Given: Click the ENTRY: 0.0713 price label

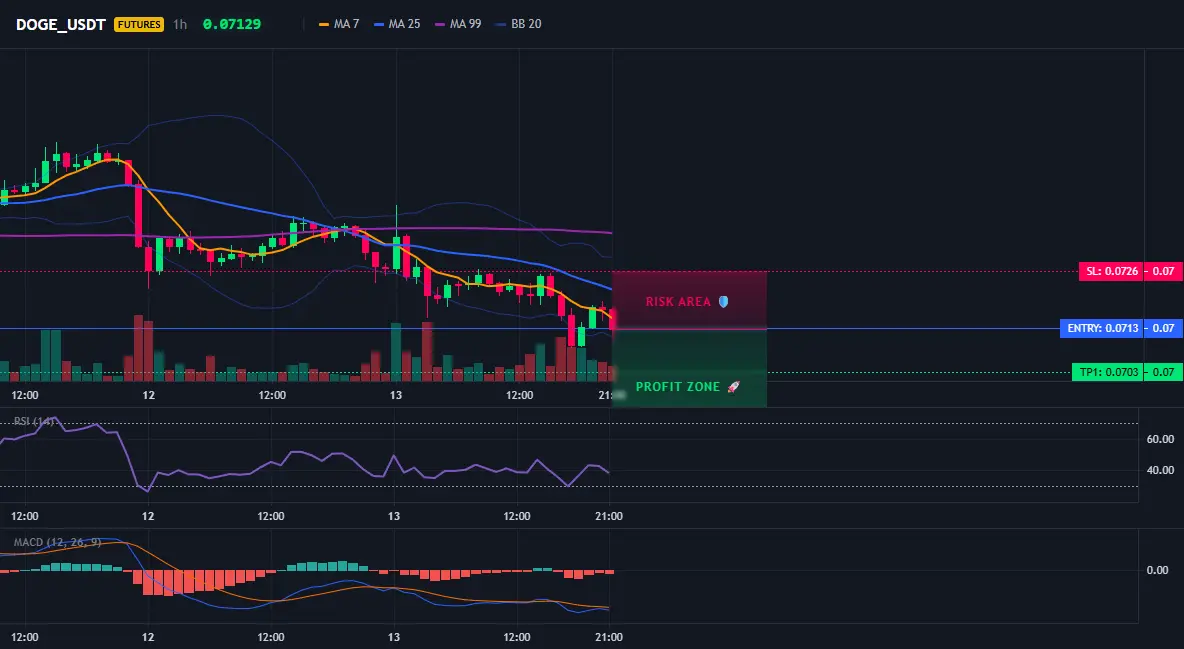Looking at the screenshot, I should click(1101, 329).
